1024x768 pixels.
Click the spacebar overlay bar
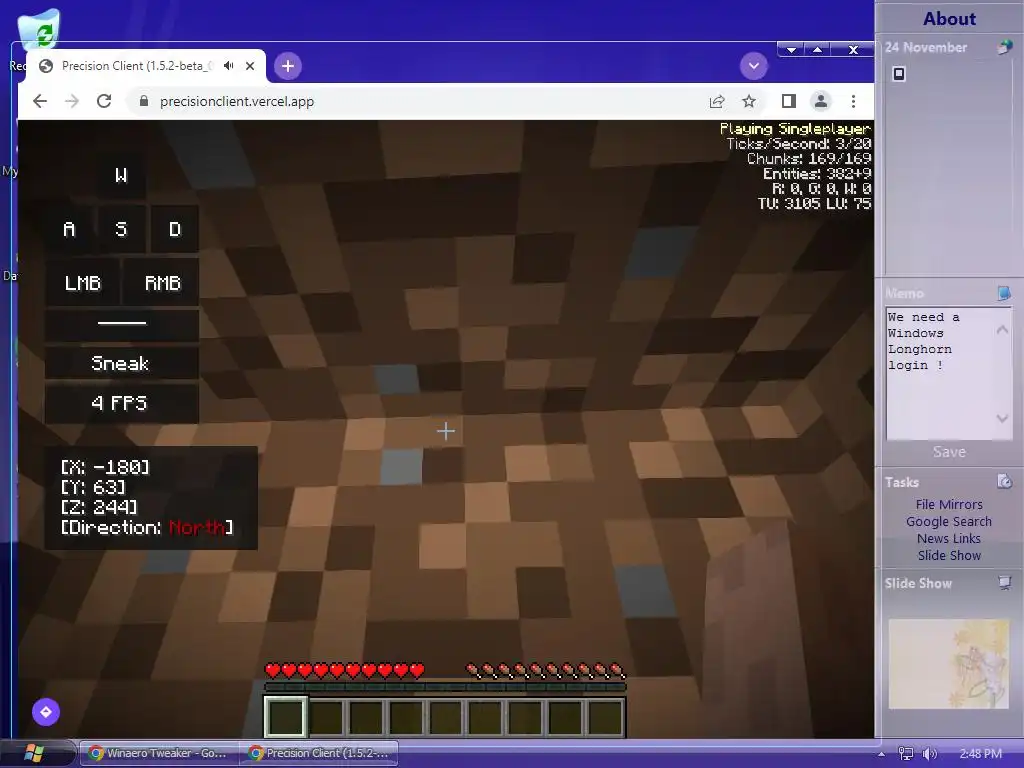pyautogui.click(x=121, y=324)
